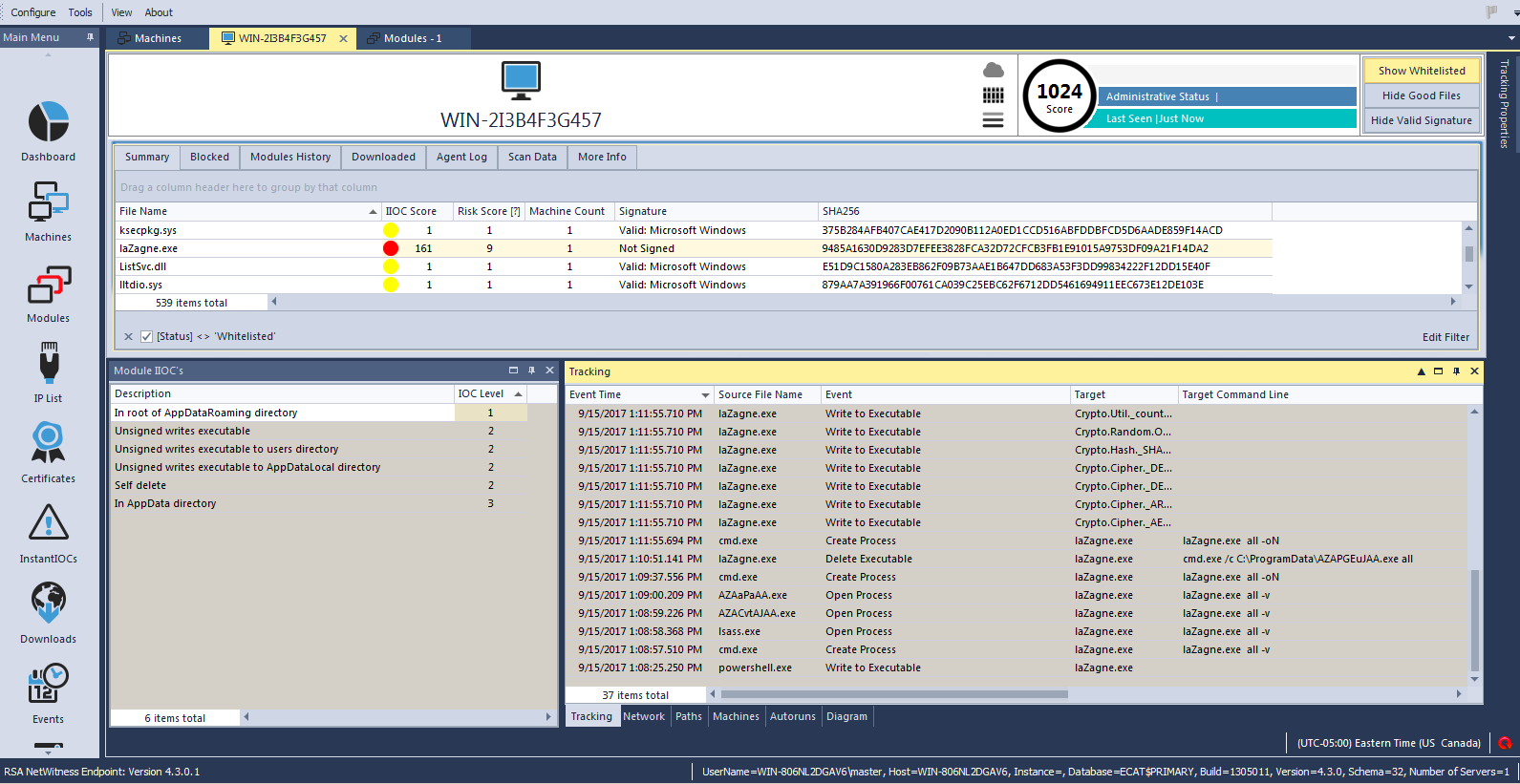
Task: Toggle the Status Whitelisted filter checkbox
Action: click(x=146, y=336)
